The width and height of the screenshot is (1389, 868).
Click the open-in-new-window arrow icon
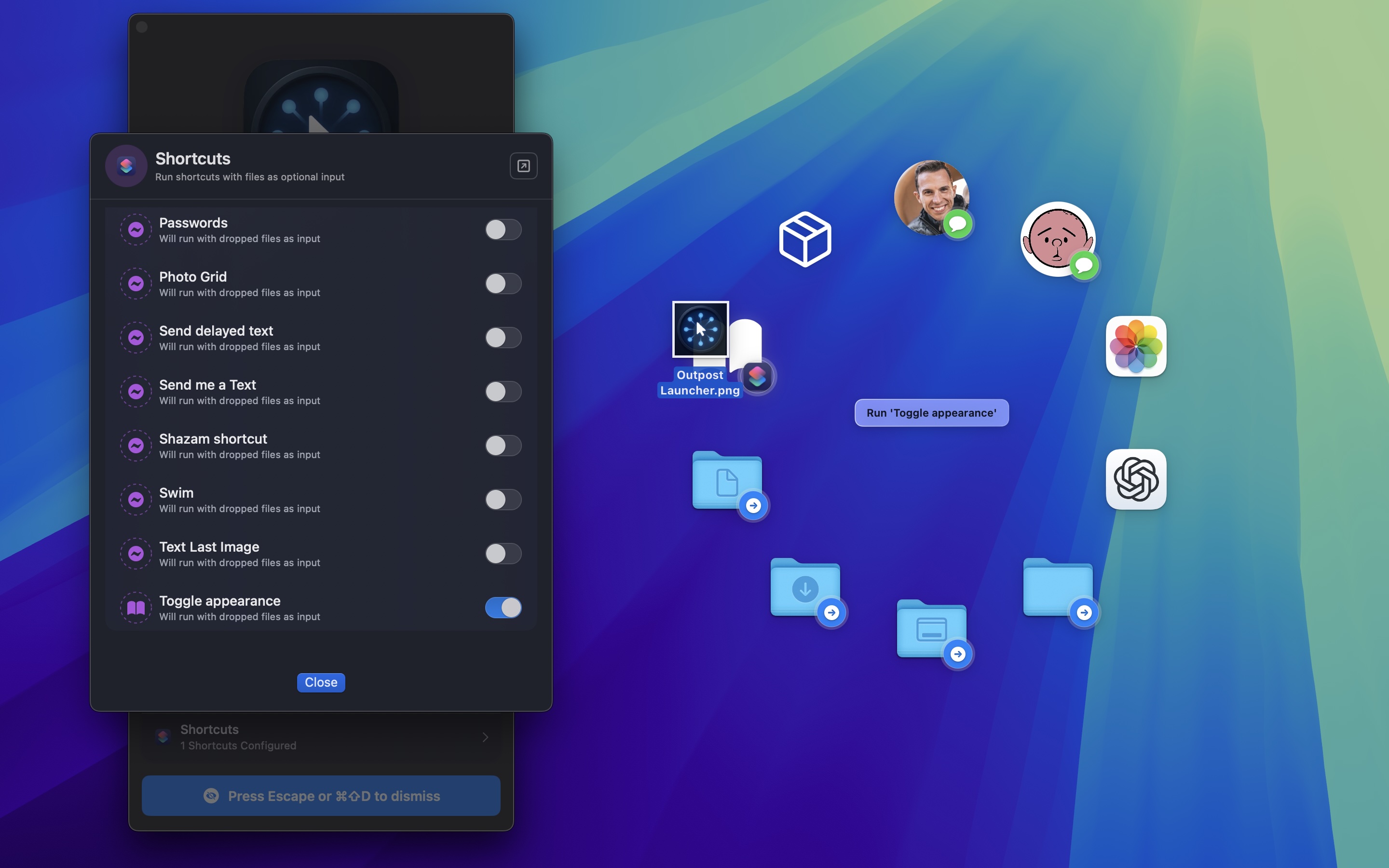point(523,165)
